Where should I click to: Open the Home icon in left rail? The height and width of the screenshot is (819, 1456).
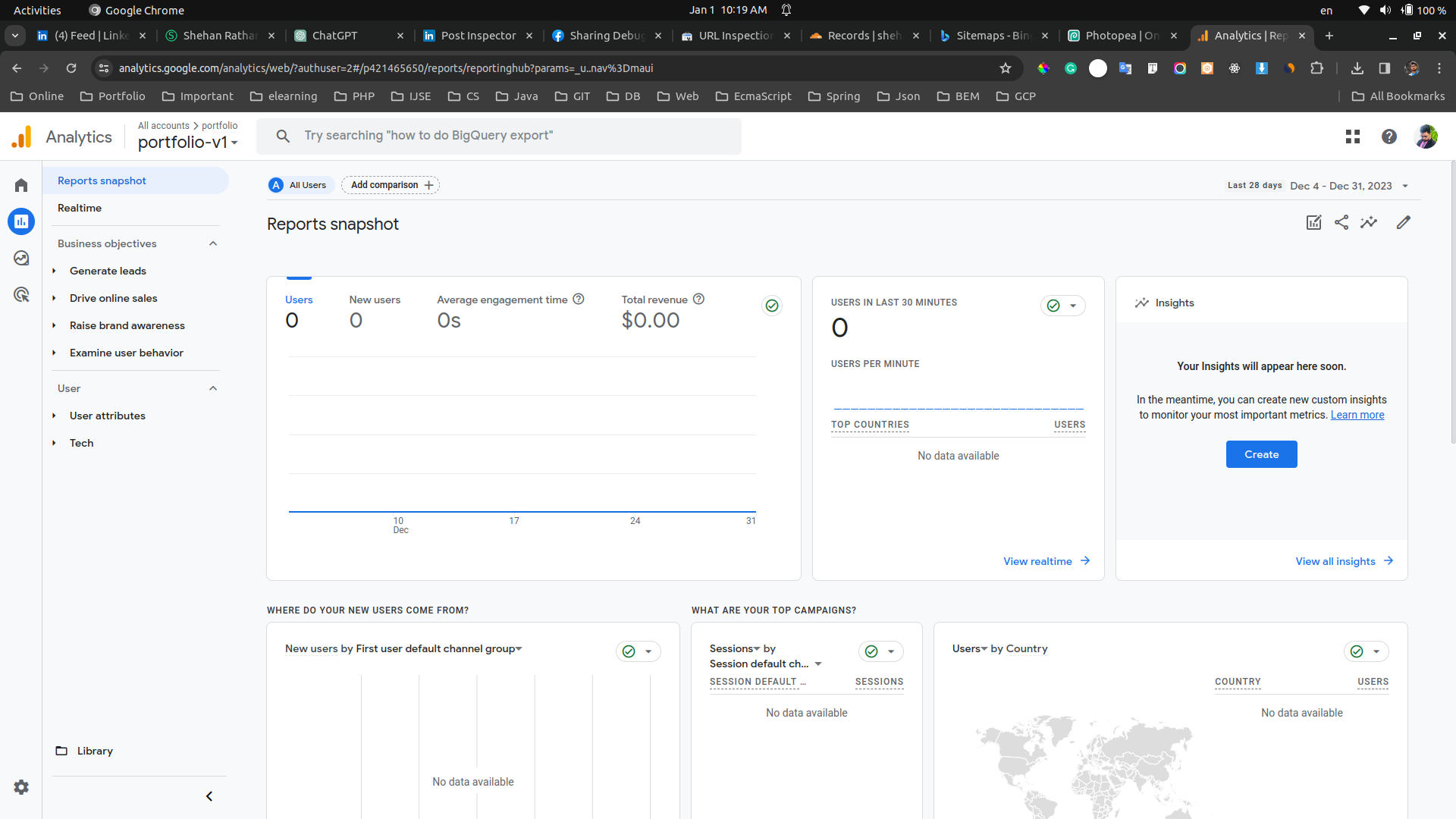click(21, 186)
